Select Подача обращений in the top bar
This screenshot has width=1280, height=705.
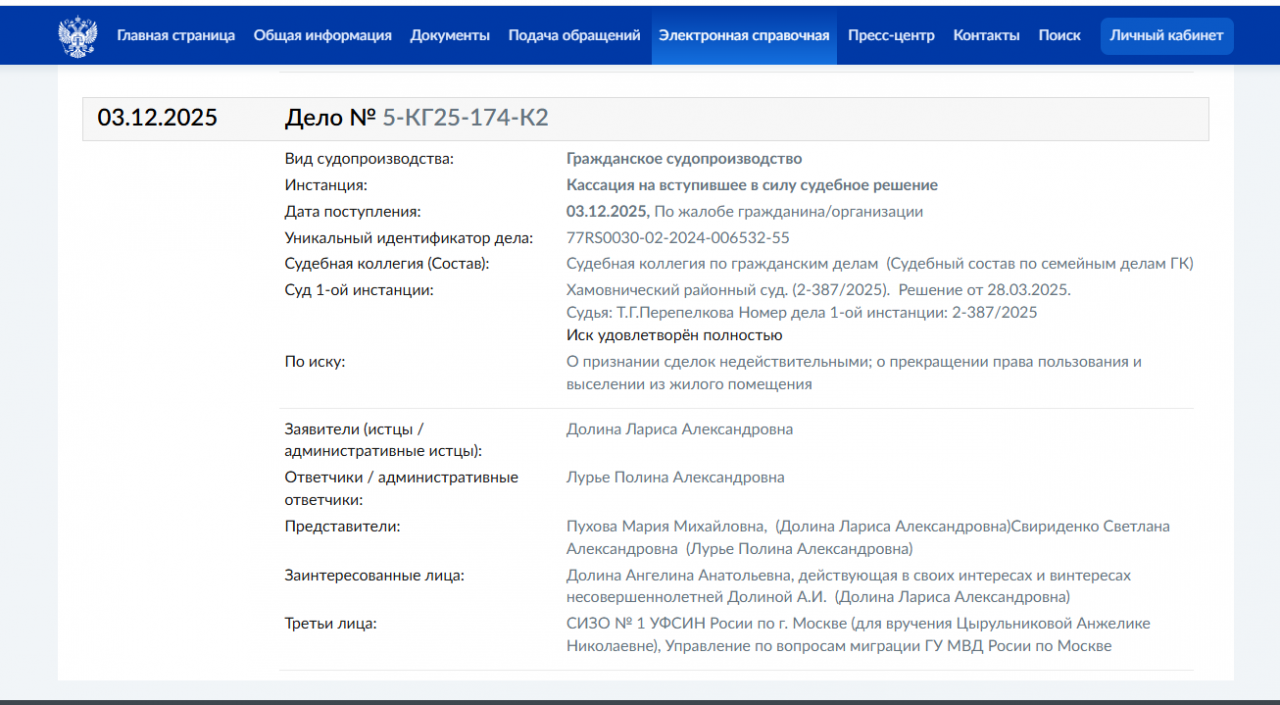coord(574,36)
